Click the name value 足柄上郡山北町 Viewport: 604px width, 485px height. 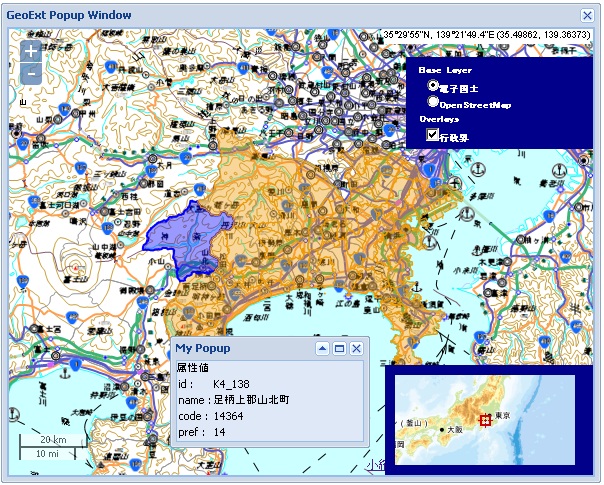251,399
